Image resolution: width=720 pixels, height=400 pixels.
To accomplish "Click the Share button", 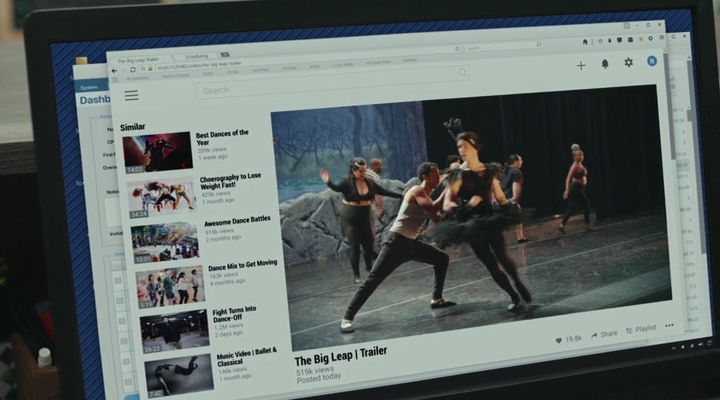I will pyautogui.click(x=604, y=334).
